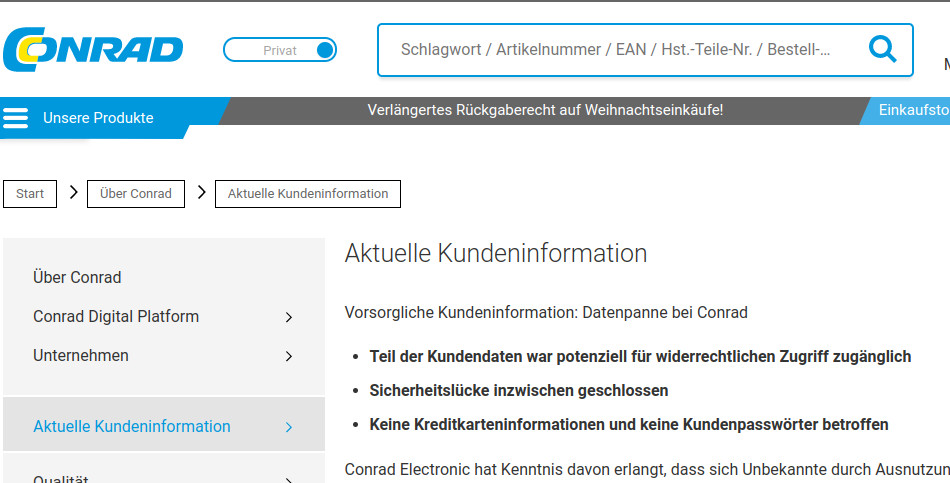Go to Start breadcrumb
Screen dimensions: 950x483
pyautogui.click(x=30, y=194)
